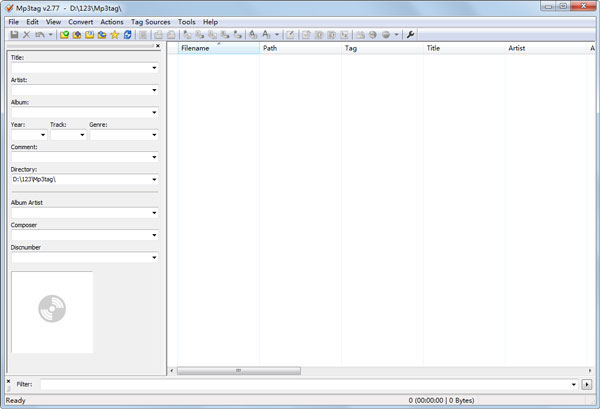This screenshot has width=600, height=409.
Task: Sort by the Title column header
Action: pos(464,48)
